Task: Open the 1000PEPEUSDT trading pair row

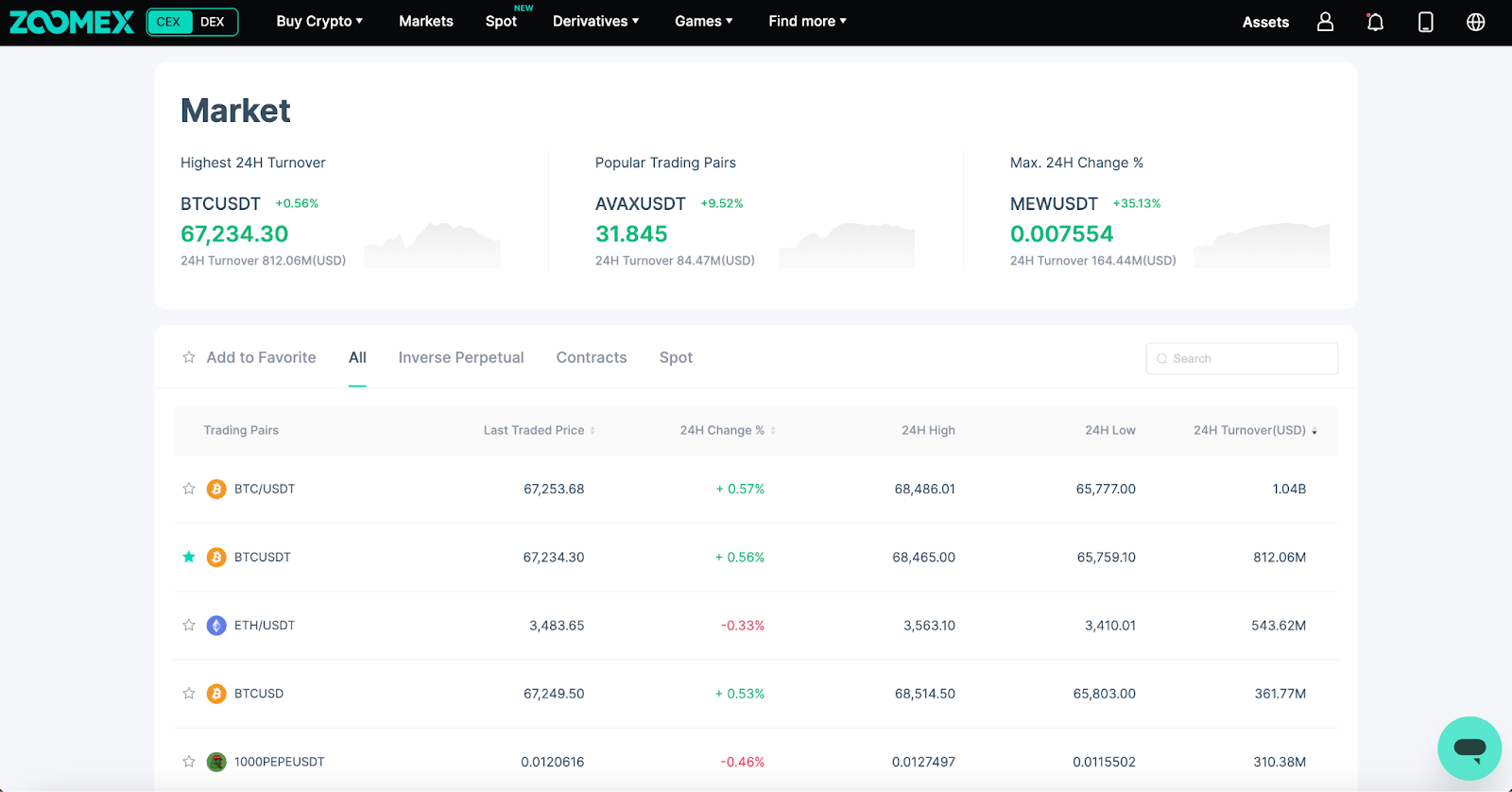Action: click(x=756, y=761)
